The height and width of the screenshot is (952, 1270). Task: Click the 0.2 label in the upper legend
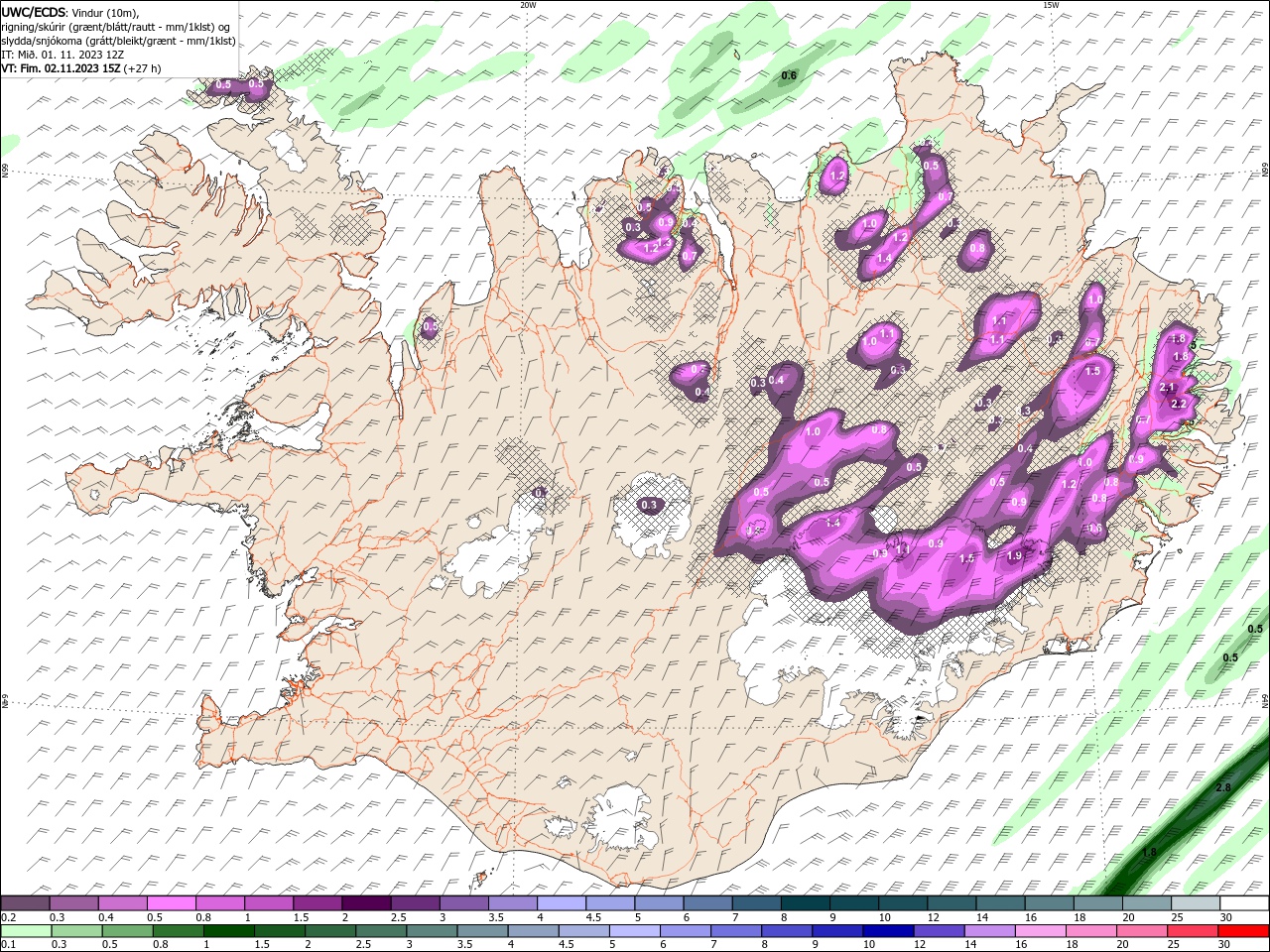point(9,918)
